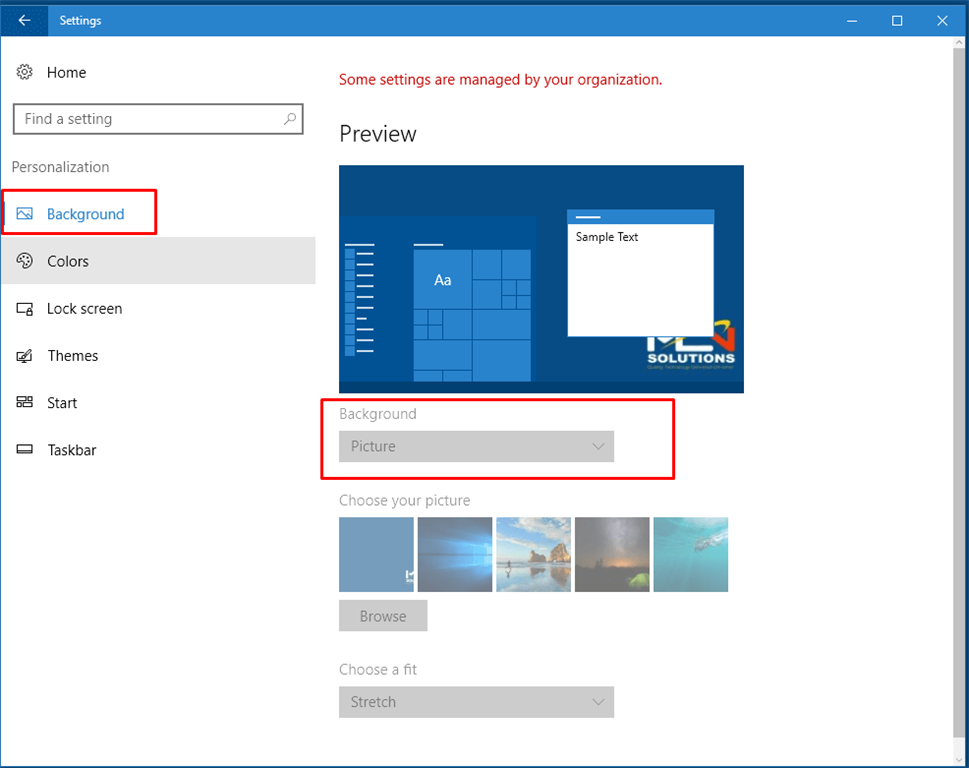969x768 pixels.
Task: Click the Home gear icon
Action: click(x=24, y=72)
